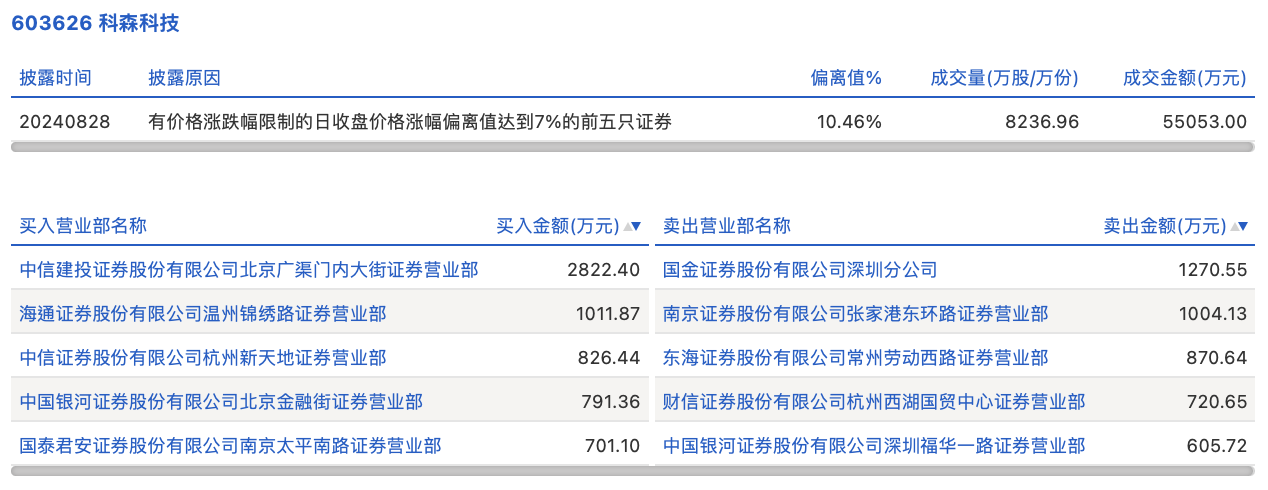Click 东海证券常州劳动西路证券营业部 link

click(x=855, y=358)
